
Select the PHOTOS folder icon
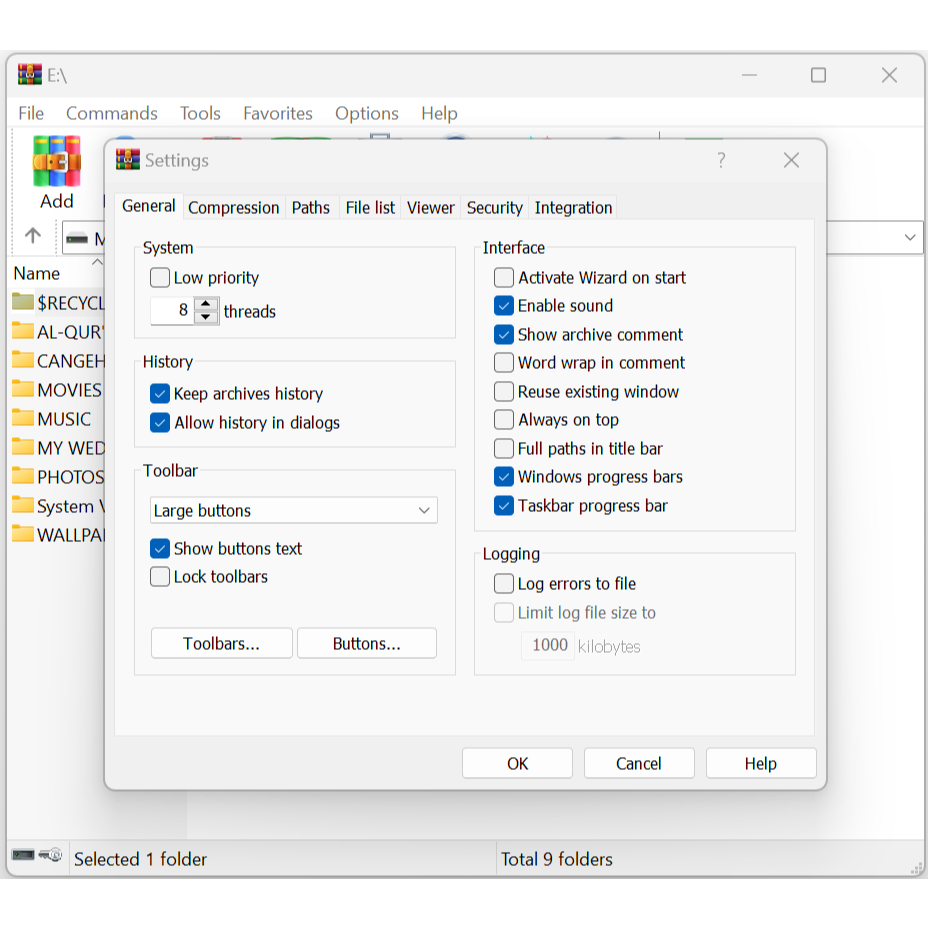(23, 476)
